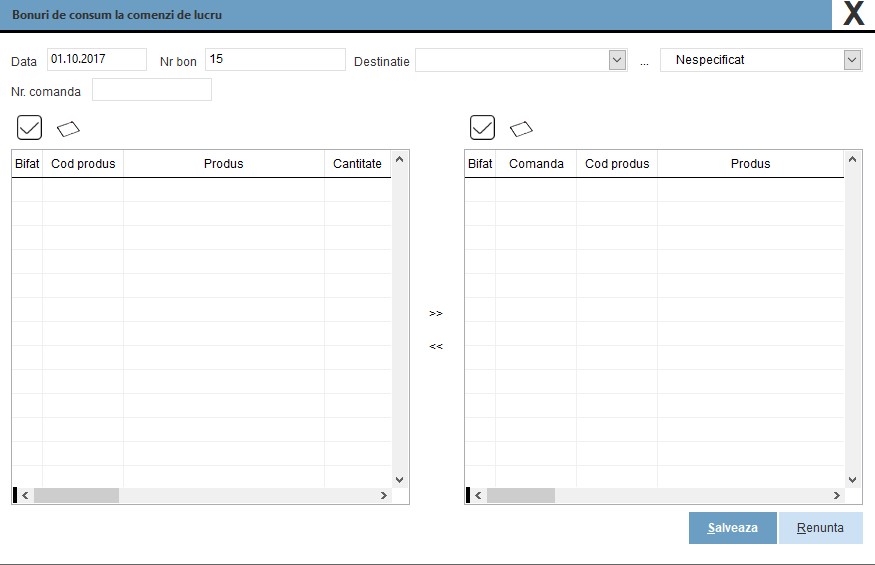Click the left table's scroll-down arrow
The image size is (875, 565).
[400, 480]
